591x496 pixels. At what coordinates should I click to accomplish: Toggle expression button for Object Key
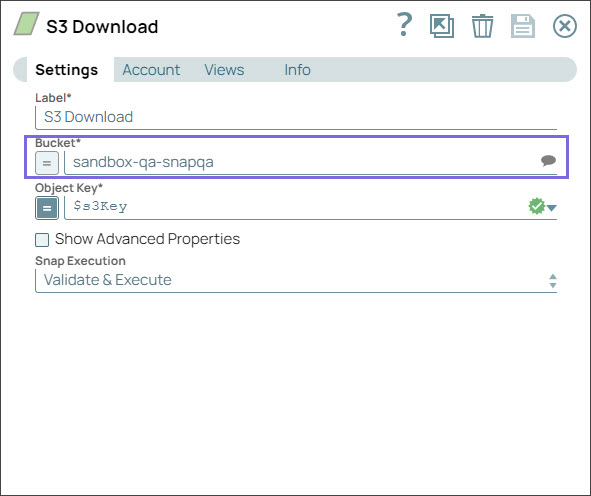47,208
